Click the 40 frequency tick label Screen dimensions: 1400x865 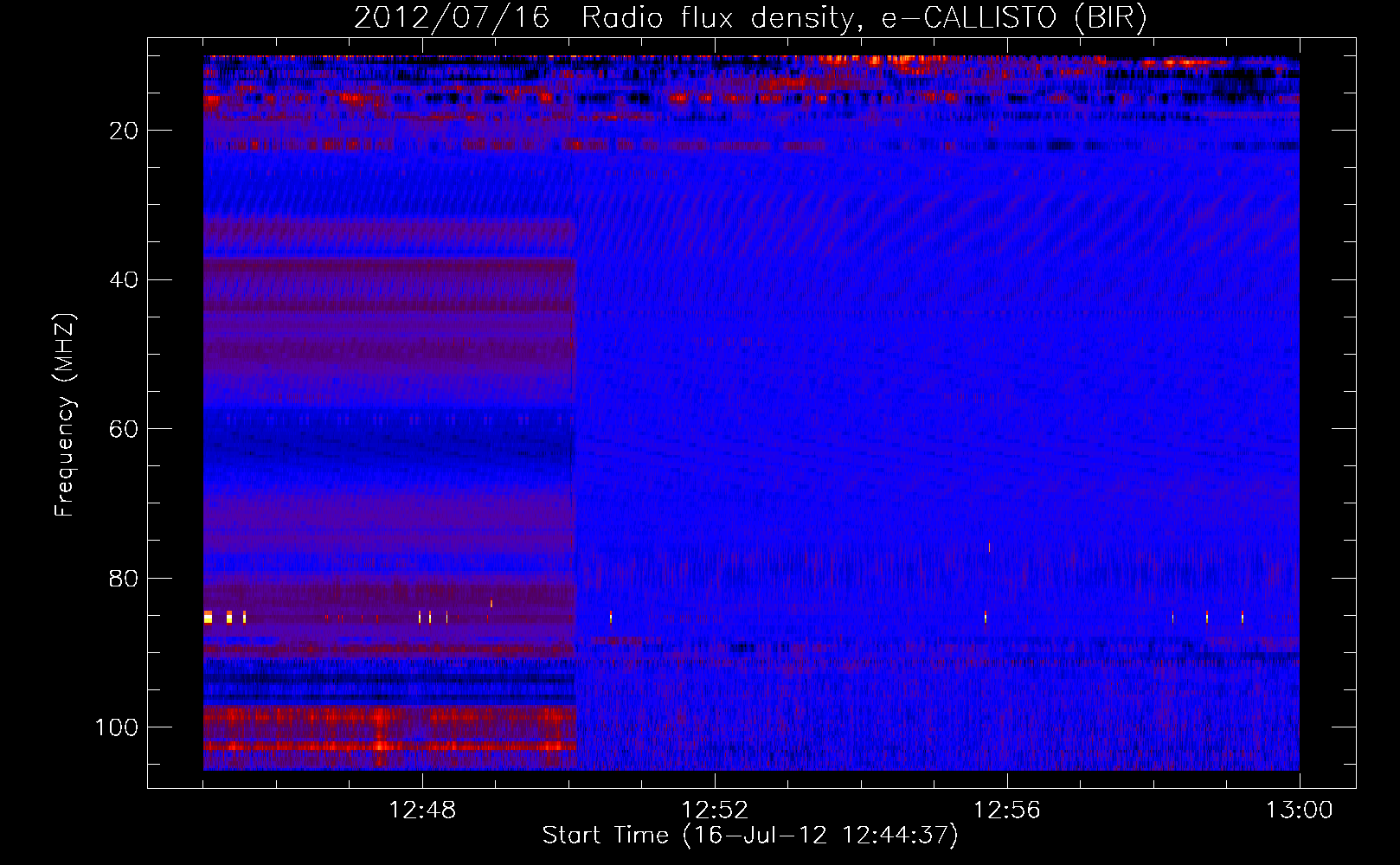click(125, 280)
